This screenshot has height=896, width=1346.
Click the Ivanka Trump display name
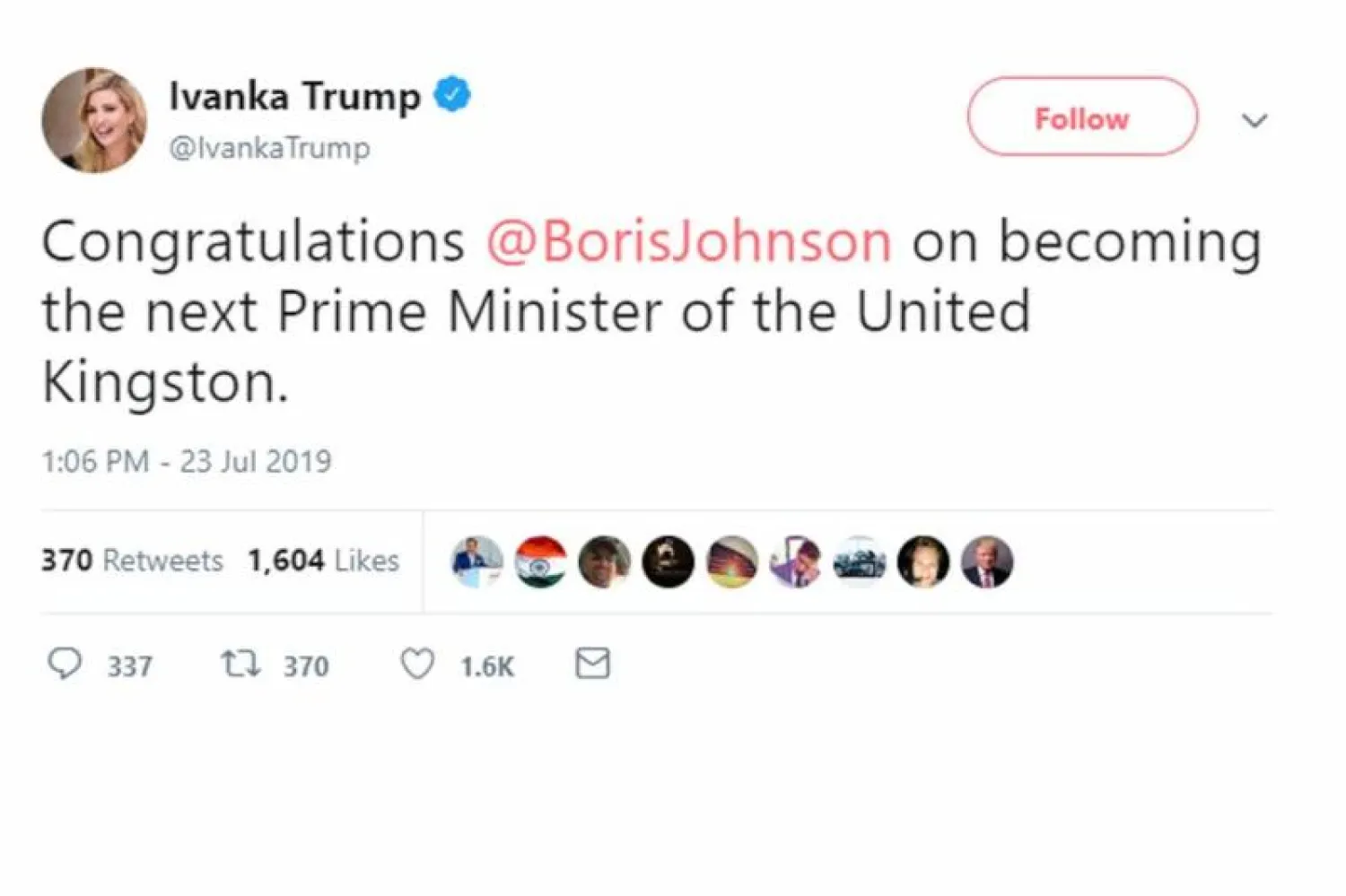[x=294, y=96]
